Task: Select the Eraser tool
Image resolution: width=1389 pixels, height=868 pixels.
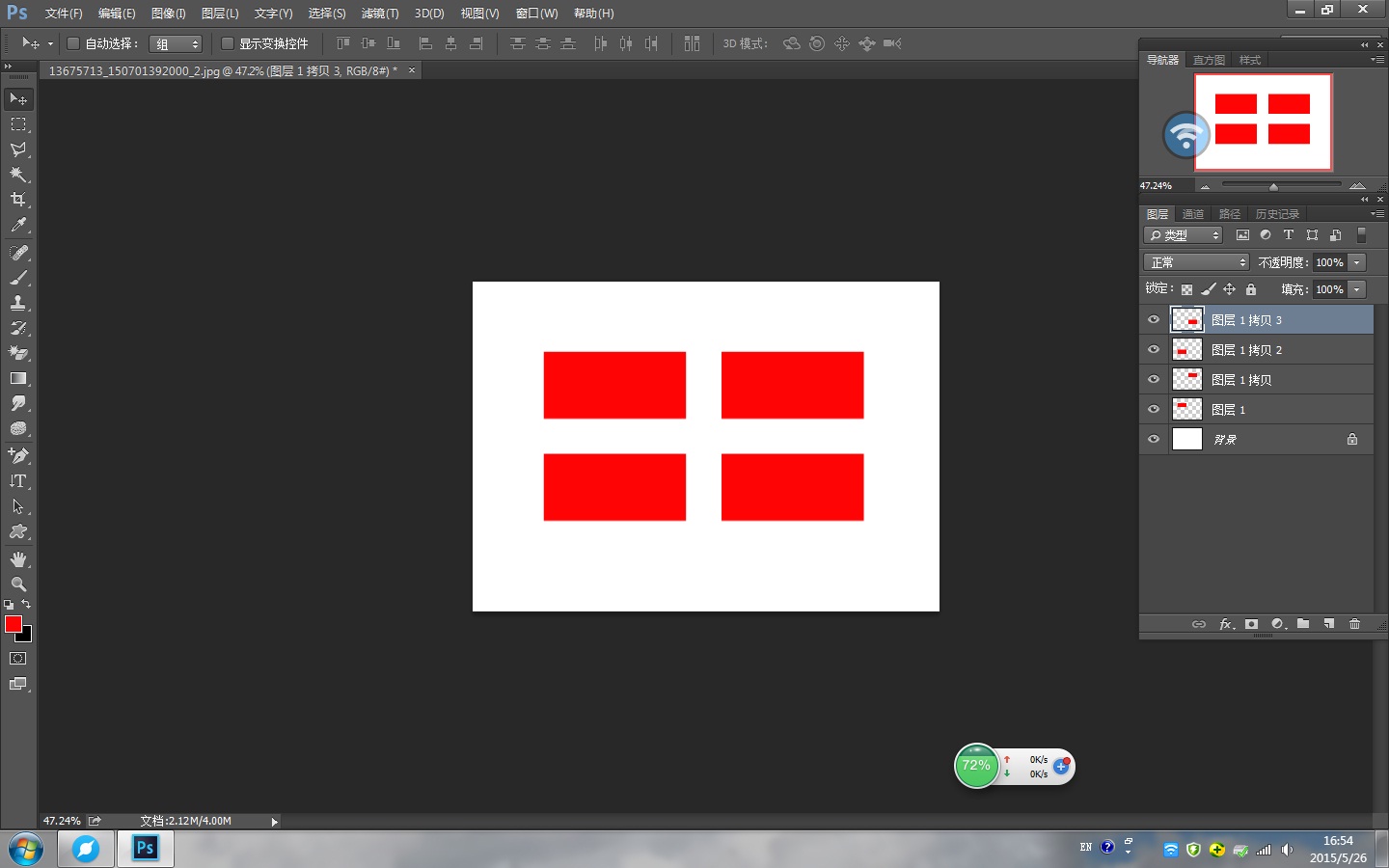Action: click(18, 353)
